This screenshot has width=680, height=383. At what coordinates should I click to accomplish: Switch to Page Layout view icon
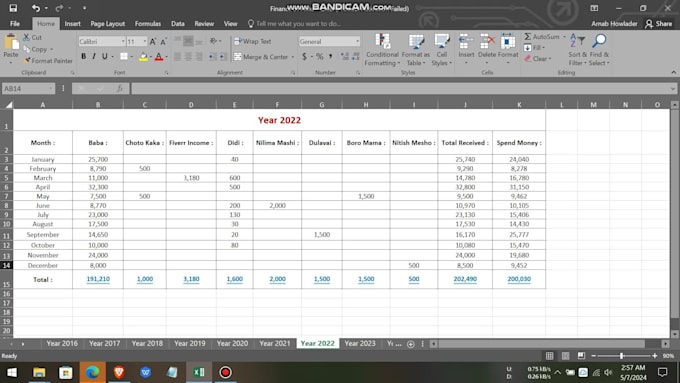566,356
